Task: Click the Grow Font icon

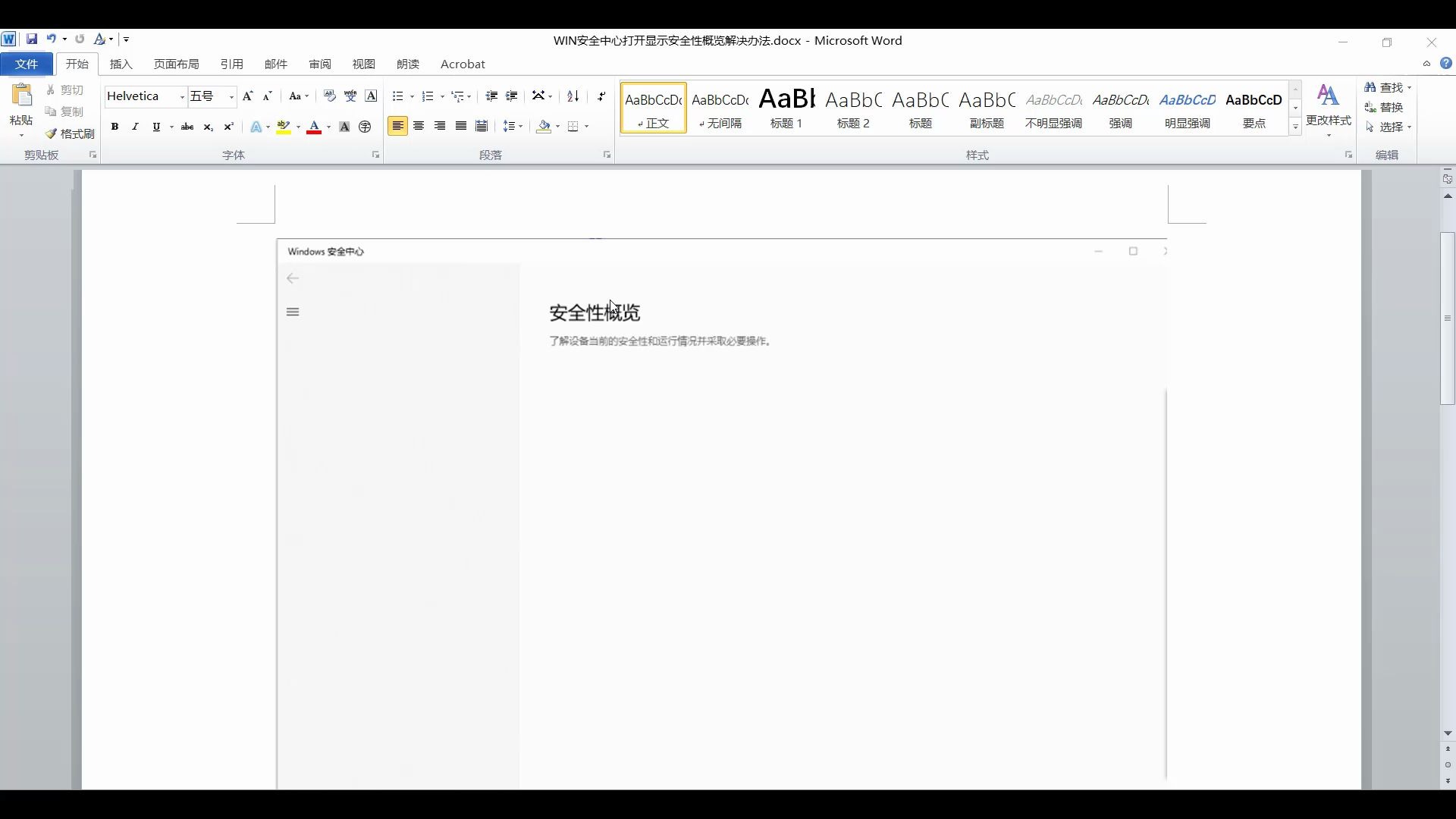Action: click(x=247, y=96)
